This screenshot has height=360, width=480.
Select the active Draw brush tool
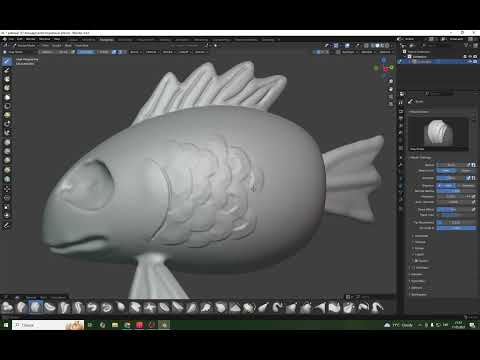tap(7, 61)
